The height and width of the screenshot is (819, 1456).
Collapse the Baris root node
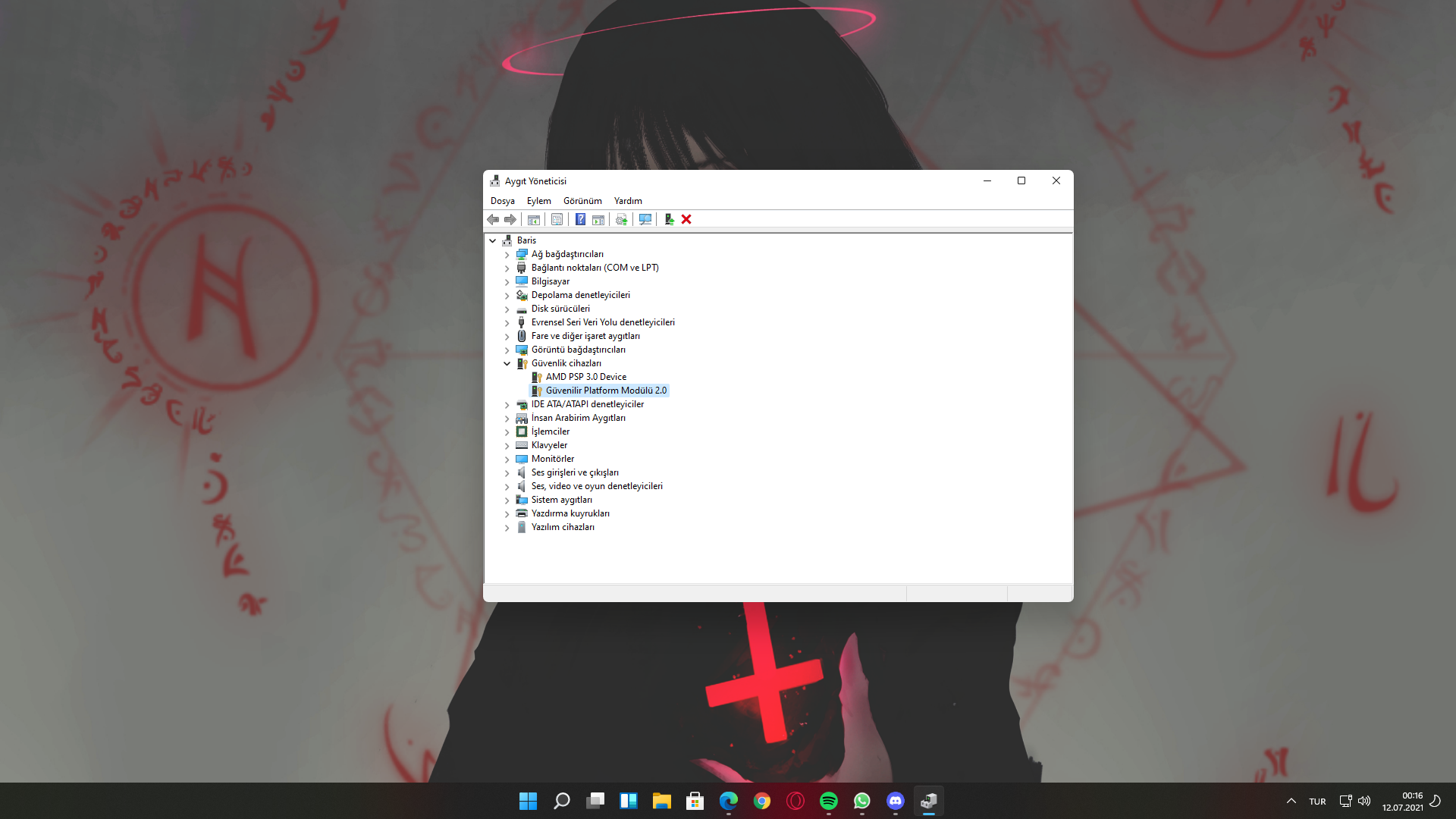pyautogui.click(x=493, y=240)
